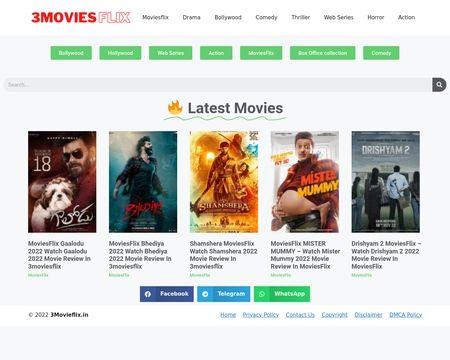Open Moviesflix in the top navigation
Viewport: 450px width, 360px height.
click(155, 17)
